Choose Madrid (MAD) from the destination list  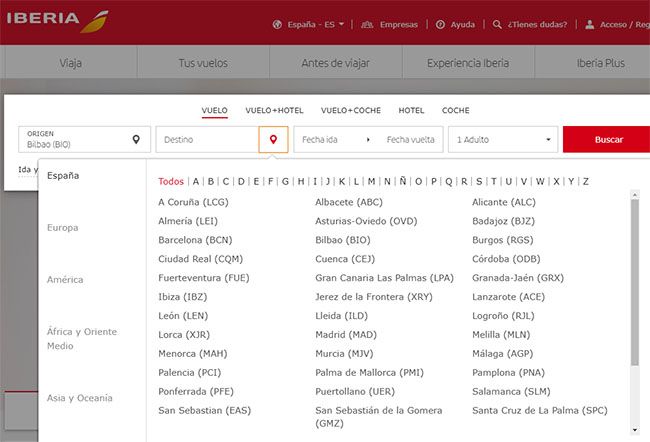(346, 334)
